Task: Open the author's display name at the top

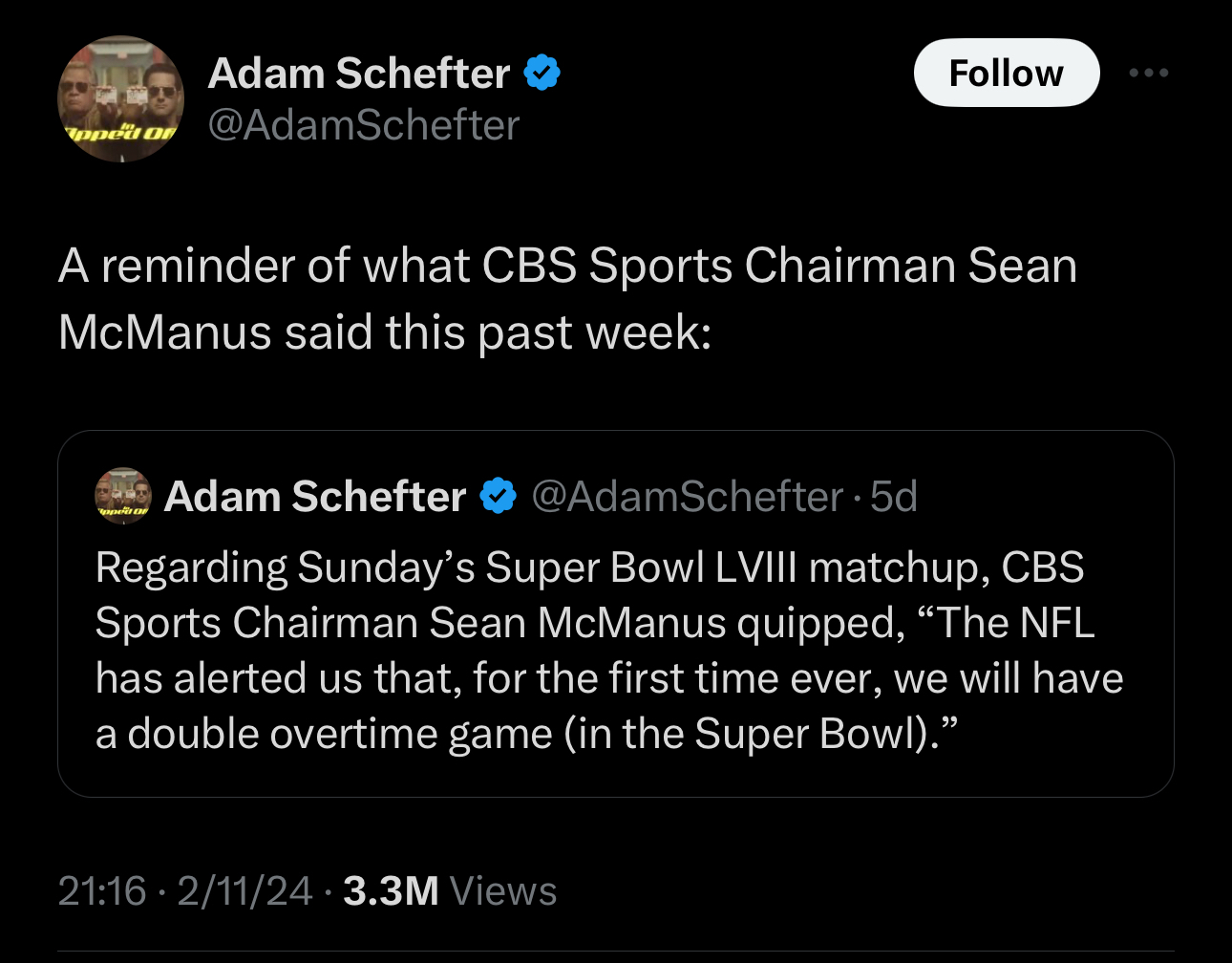Action: pos(359,74)
